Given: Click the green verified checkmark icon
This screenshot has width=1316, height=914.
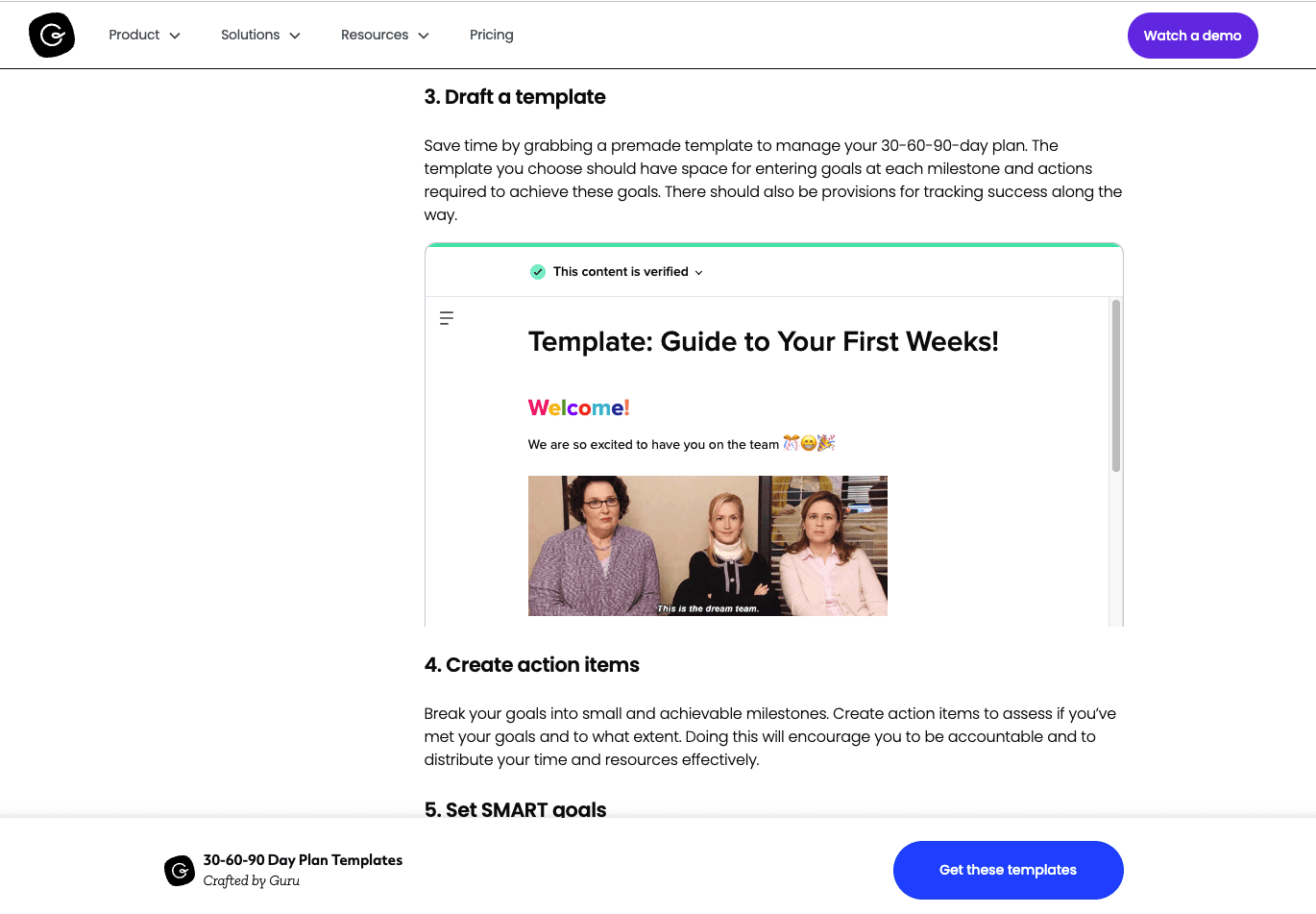Looking at the screenshot, I should [538, 272].
